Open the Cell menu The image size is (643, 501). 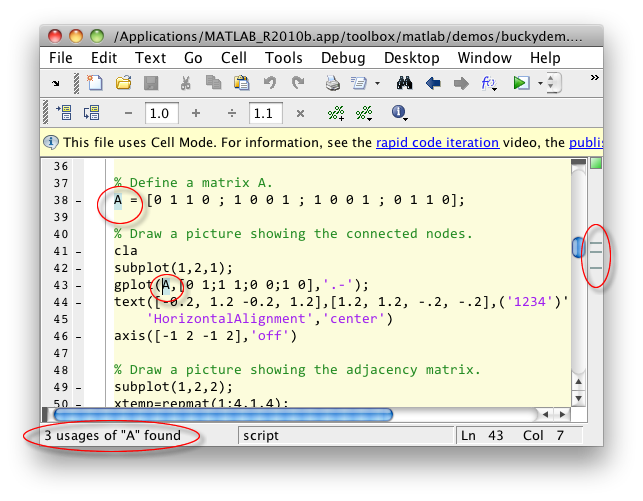(x=234, y=58)
